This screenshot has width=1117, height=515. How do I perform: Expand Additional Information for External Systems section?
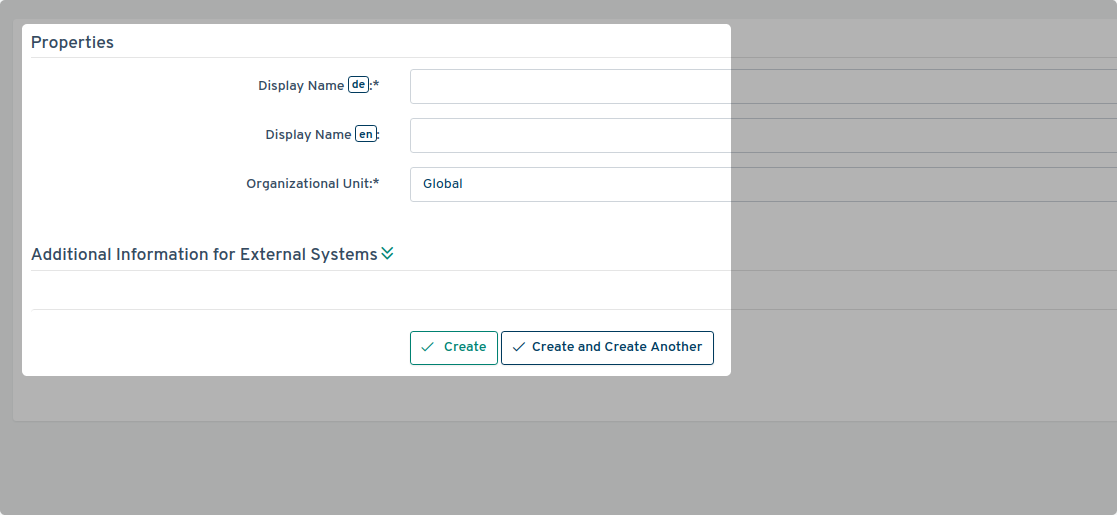[204, 254]
